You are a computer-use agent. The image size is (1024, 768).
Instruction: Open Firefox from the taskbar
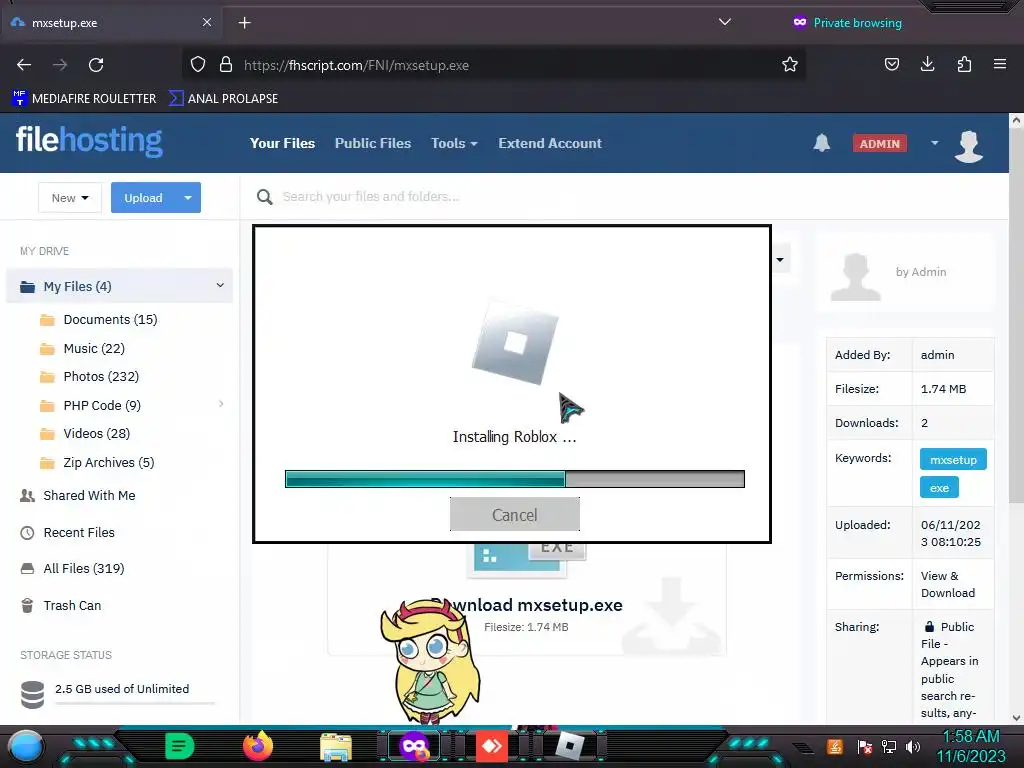257,746
